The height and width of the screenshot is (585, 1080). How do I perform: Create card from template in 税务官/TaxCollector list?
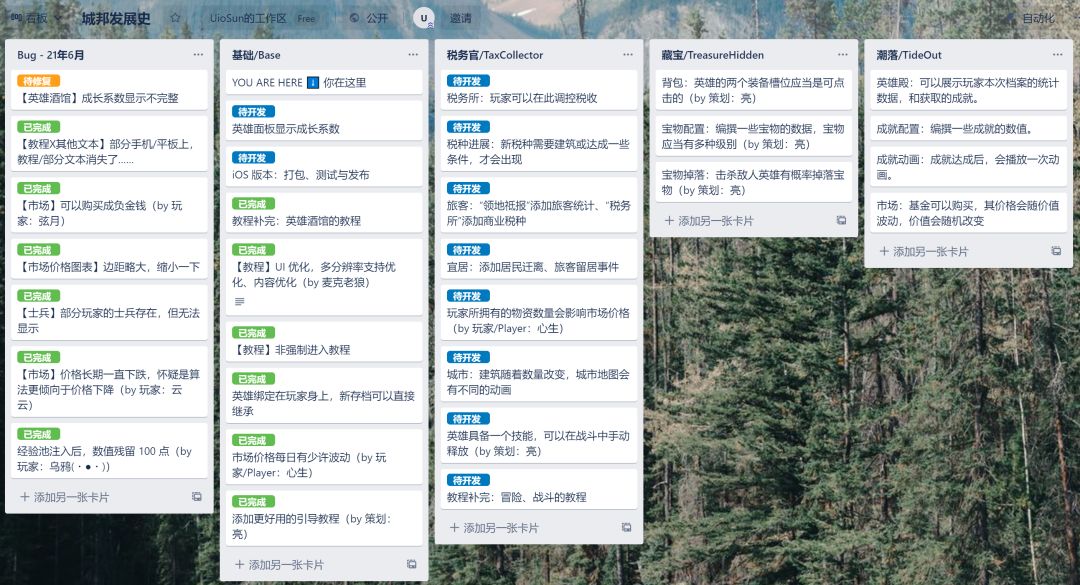[x=627, y=528]
